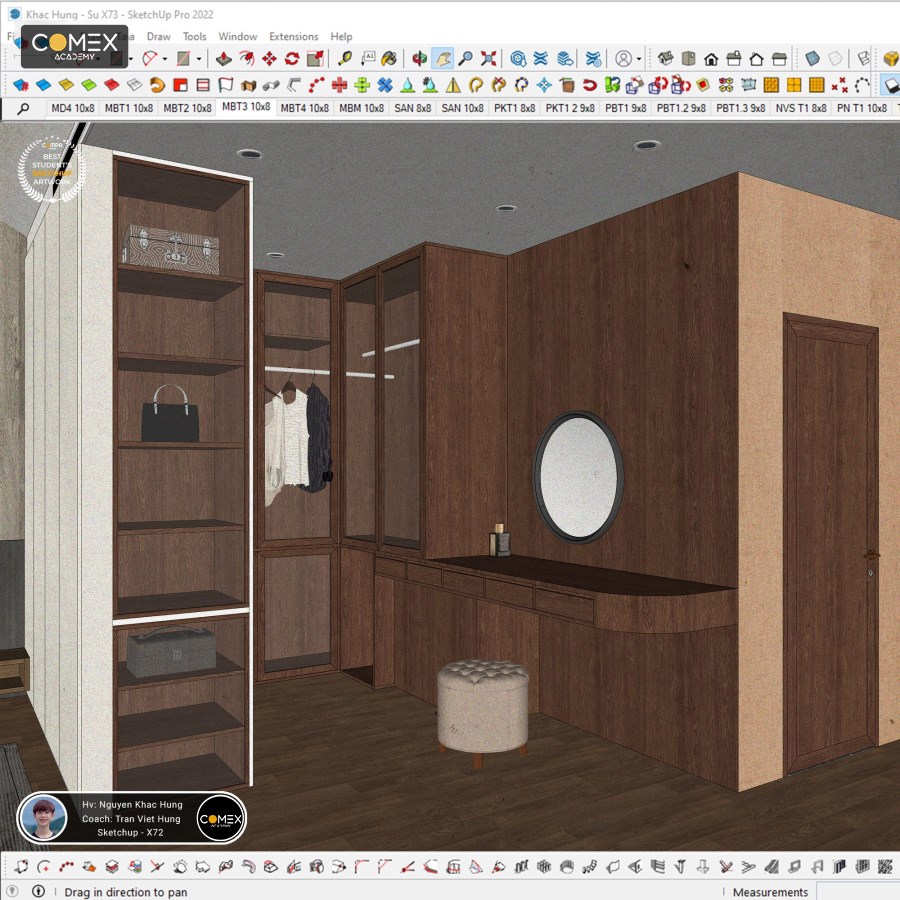Pick the Tape Measure tool
The width and height of the screenshot is (900, 900).
(345, 59)
